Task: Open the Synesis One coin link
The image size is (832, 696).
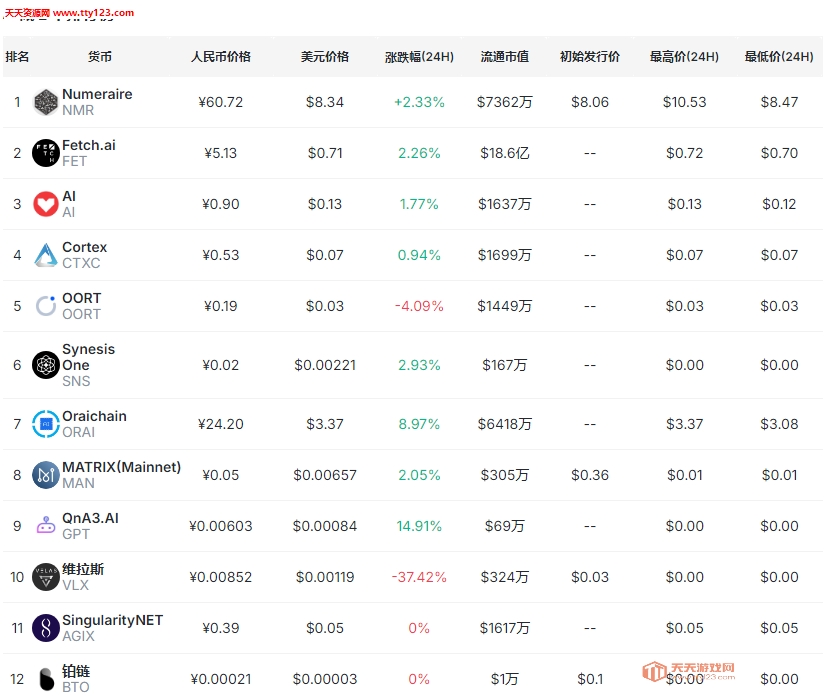Action: tap(89, 357)
